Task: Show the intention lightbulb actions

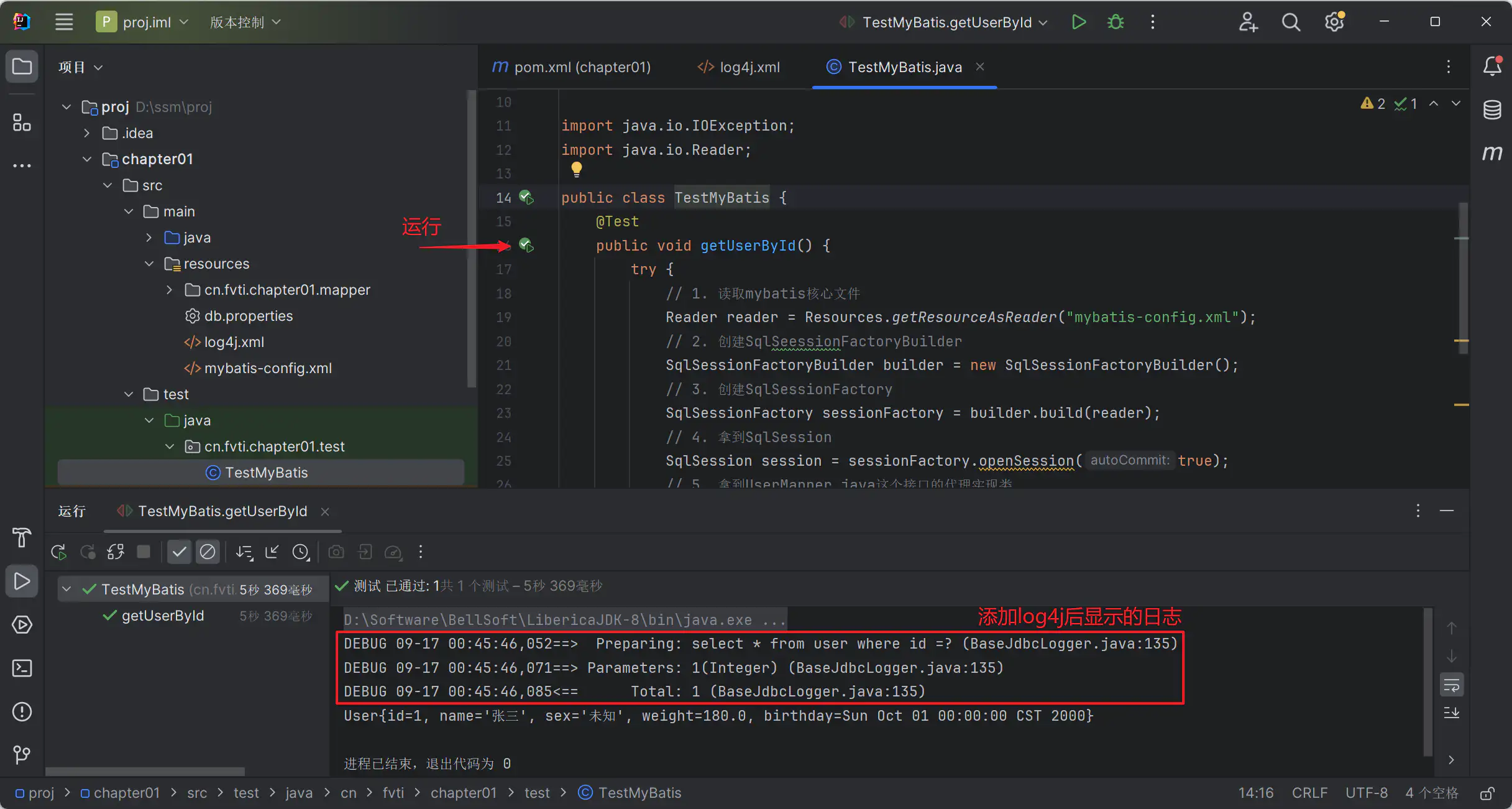Action: tap(577, 169)
